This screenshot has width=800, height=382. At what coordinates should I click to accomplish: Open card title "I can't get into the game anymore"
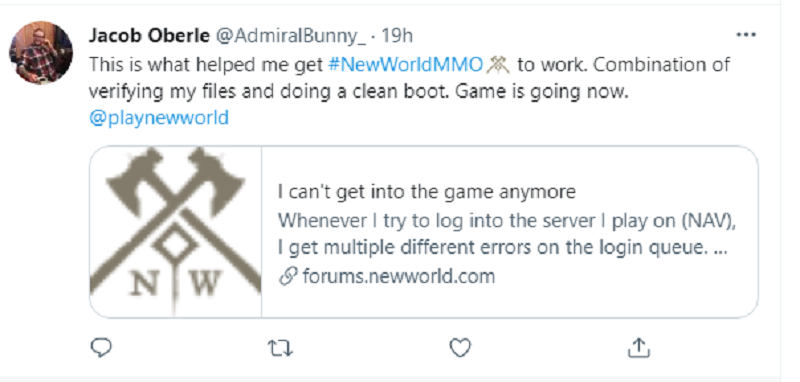tap(427, 192)
